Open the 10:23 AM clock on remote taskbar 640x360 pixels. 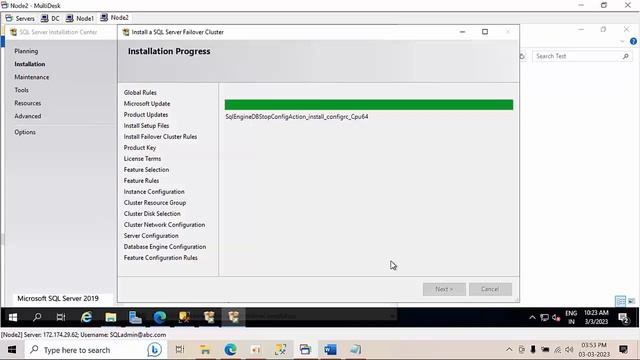pos(596,317)
